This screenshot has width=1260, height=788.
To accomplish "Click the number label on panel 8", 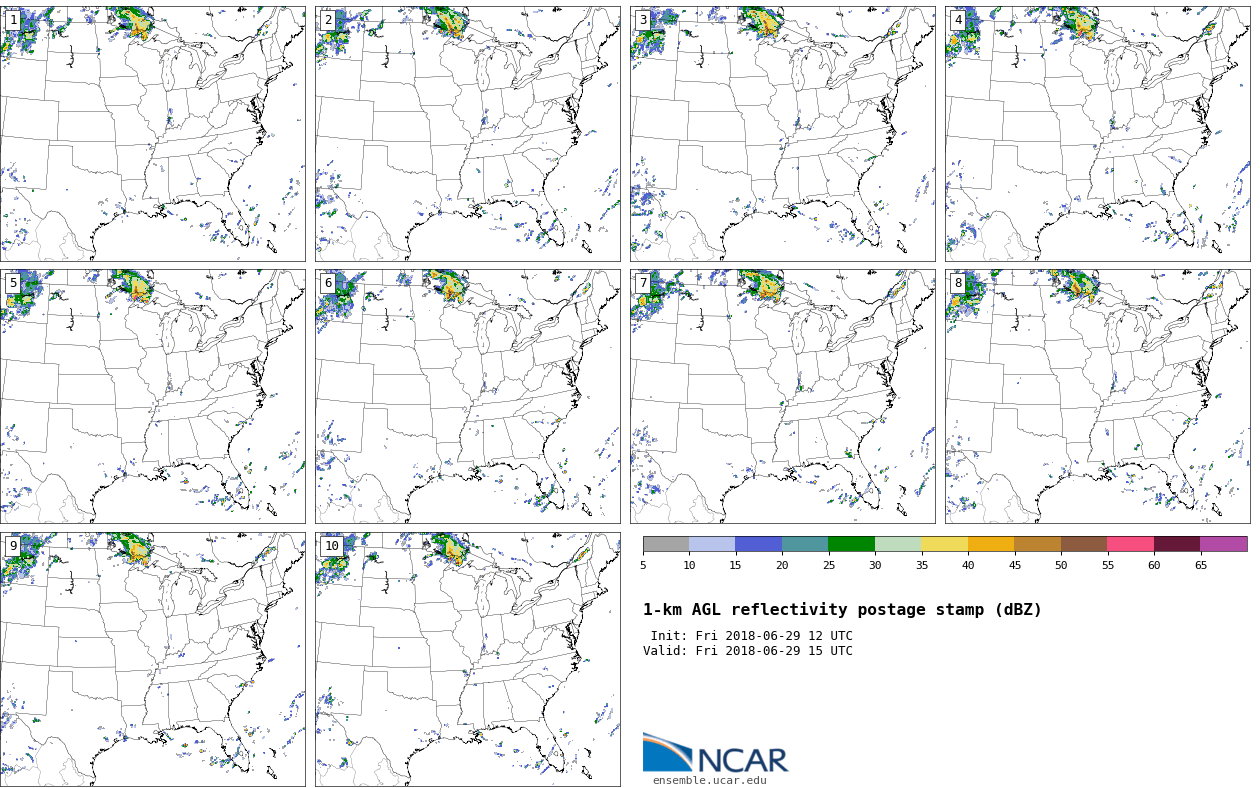I will click(958, 283).
